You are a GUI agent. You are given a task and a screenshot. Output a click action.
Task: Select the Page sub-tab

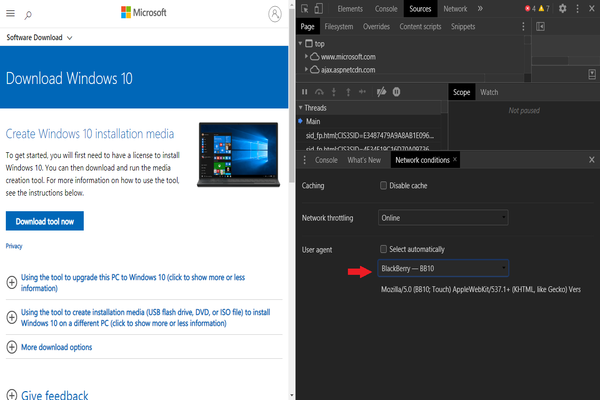click(307, 26)
